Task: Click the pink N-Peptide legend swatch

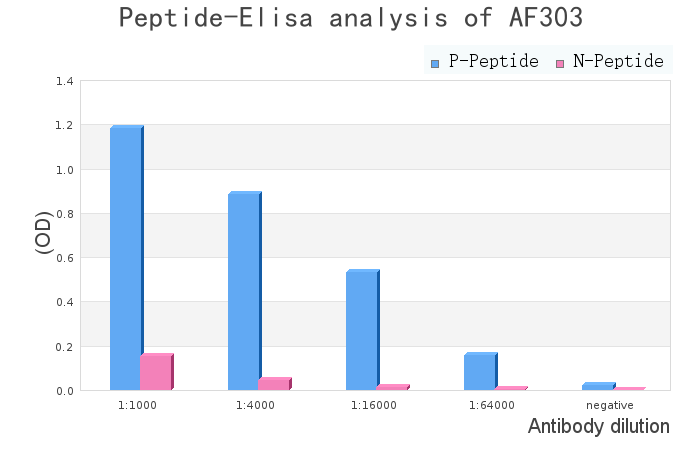Action: coord(560,63)
